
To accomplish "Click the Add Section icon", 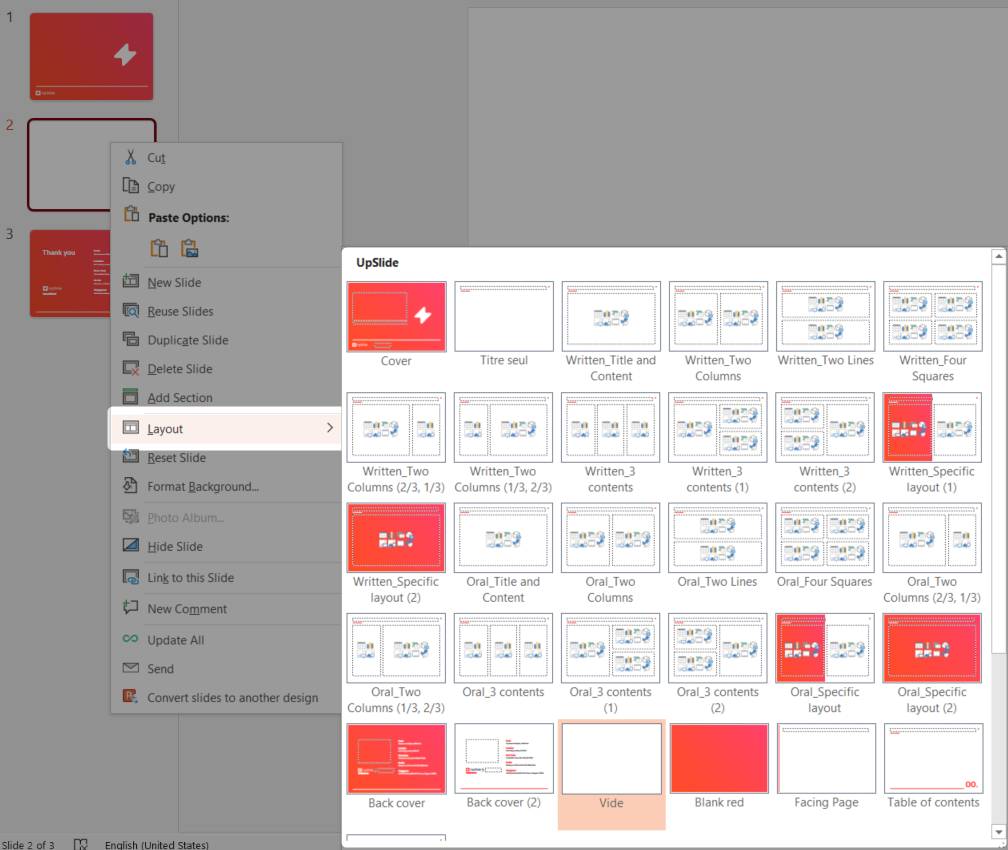I will coord(130,397).
